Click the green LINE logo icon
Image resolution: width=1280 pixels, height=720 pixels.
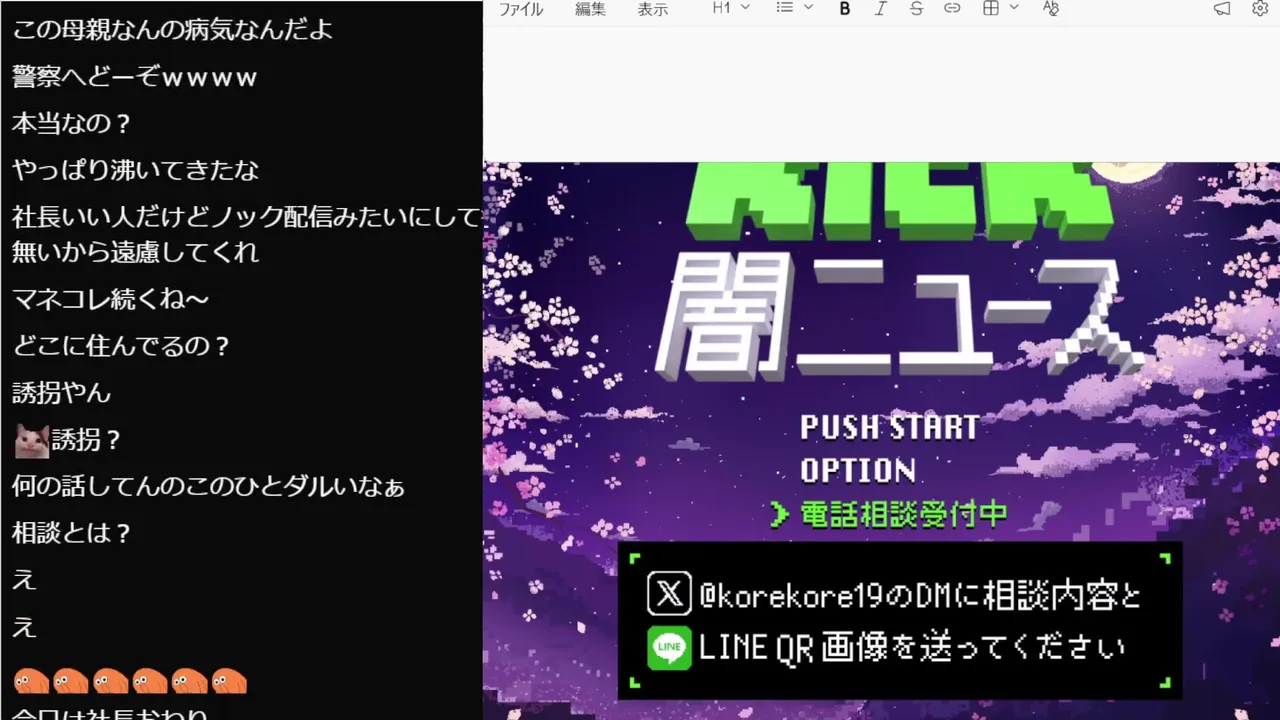669,649
